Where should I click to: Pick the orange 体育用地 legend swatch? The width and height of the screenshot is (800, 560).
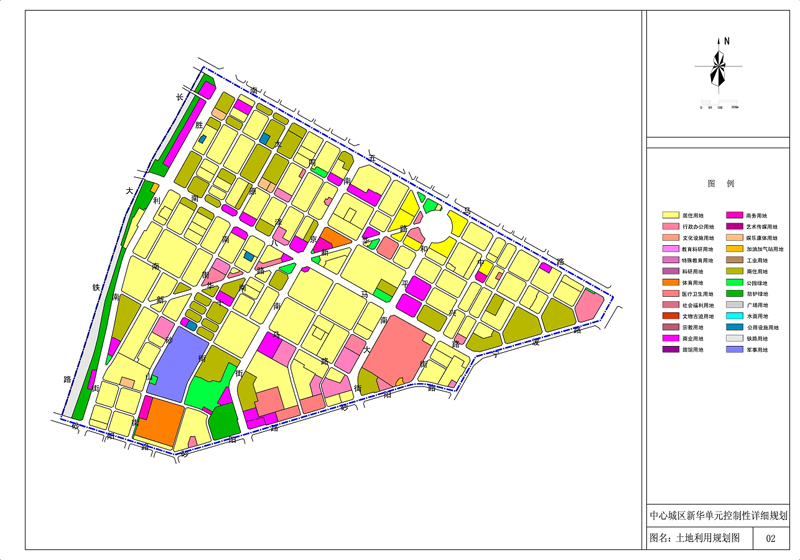[670, 283]
